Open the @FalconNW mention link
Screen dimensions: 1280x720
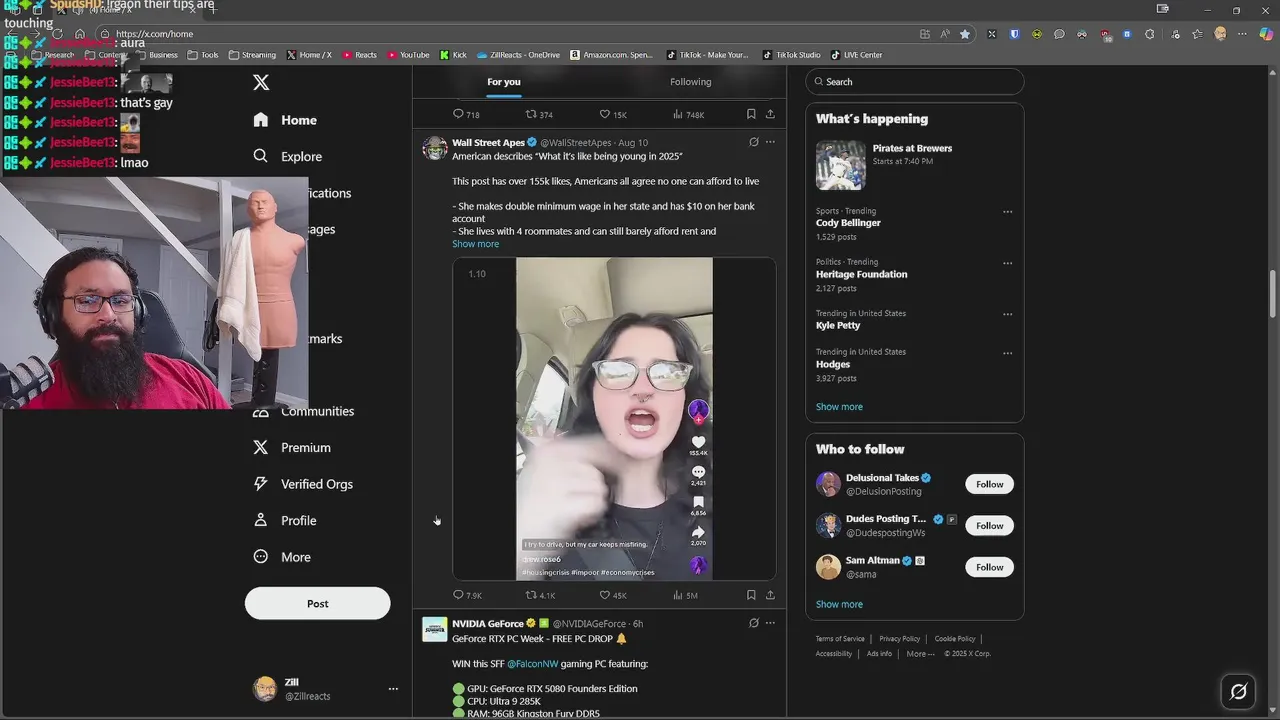point(533,664)
